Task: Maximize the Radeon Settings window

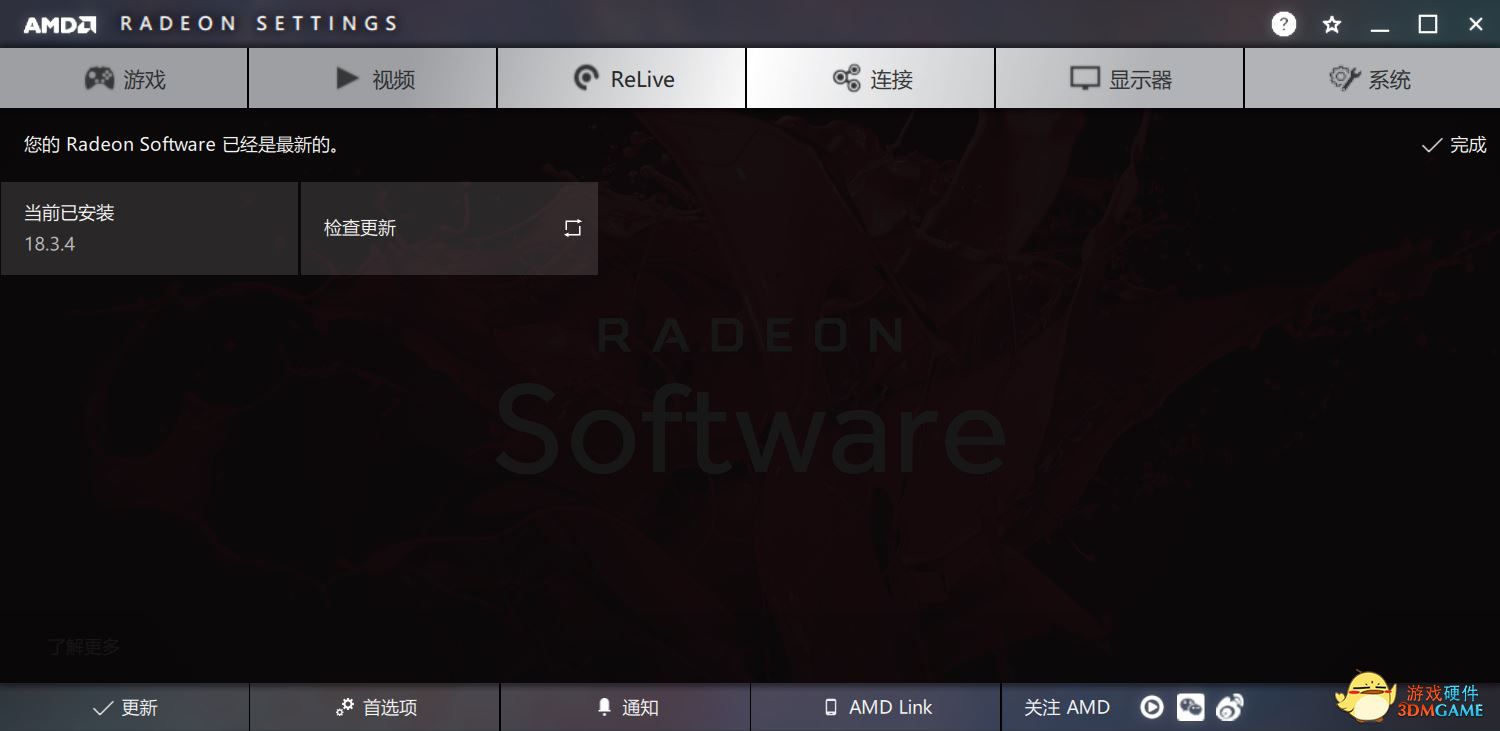Action: [x=1428, y=24]
